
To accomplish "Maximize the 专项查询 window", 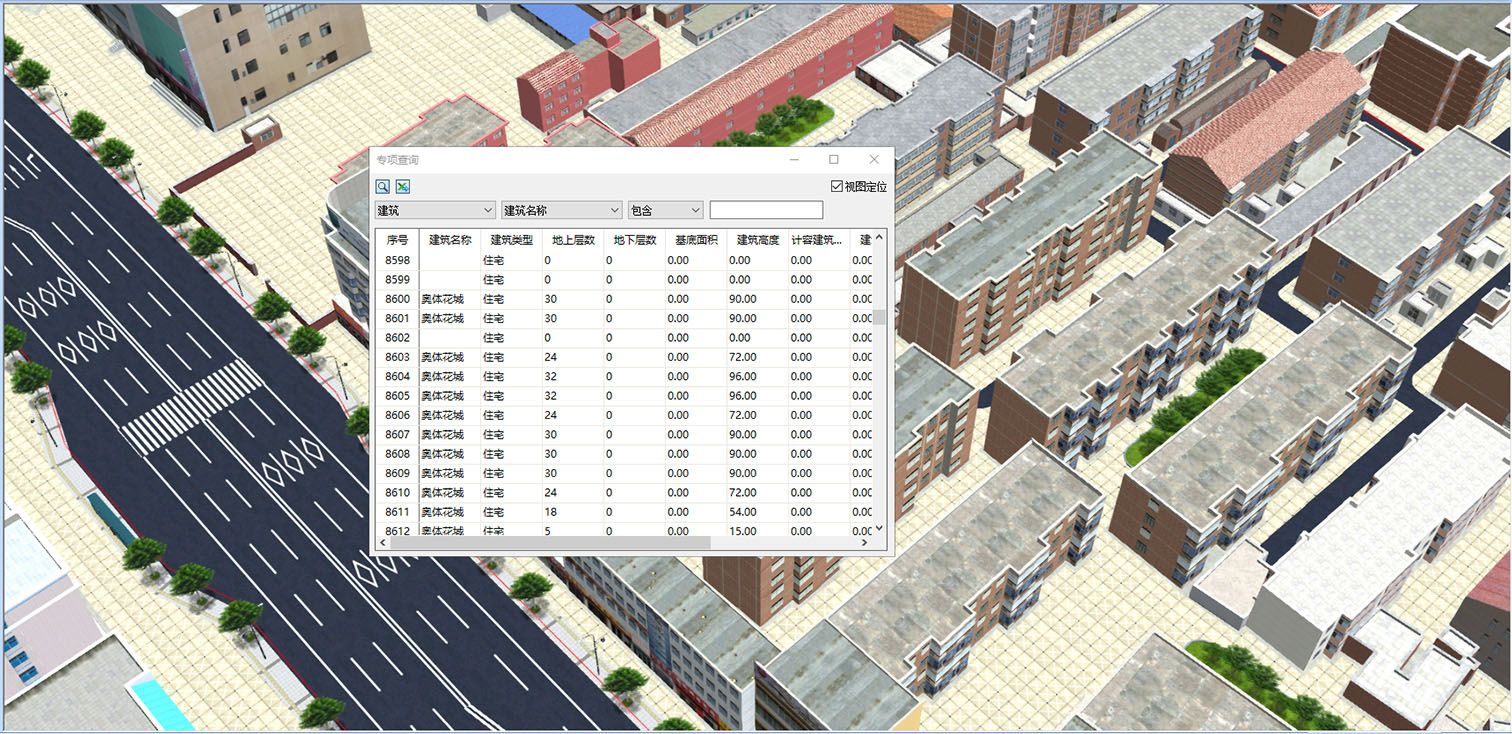I will [x=834, y=160].
